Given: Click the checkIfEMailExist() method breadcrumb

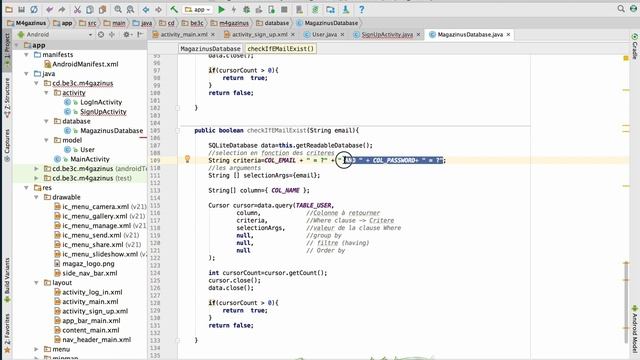Looking at the screenshot, I should (x=281, y=49).
